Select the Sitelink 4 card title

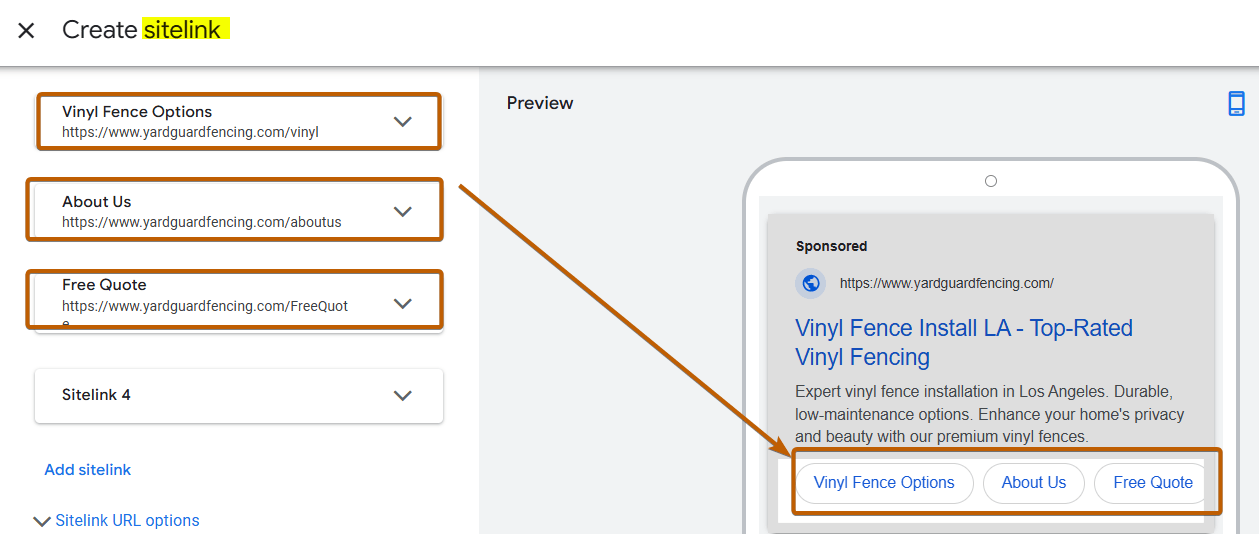tap(96, 395)
